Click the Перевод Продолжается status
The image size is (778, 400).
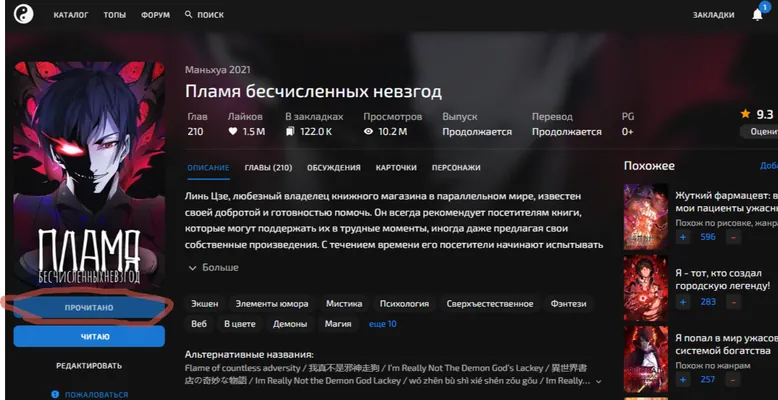(567, 125)
